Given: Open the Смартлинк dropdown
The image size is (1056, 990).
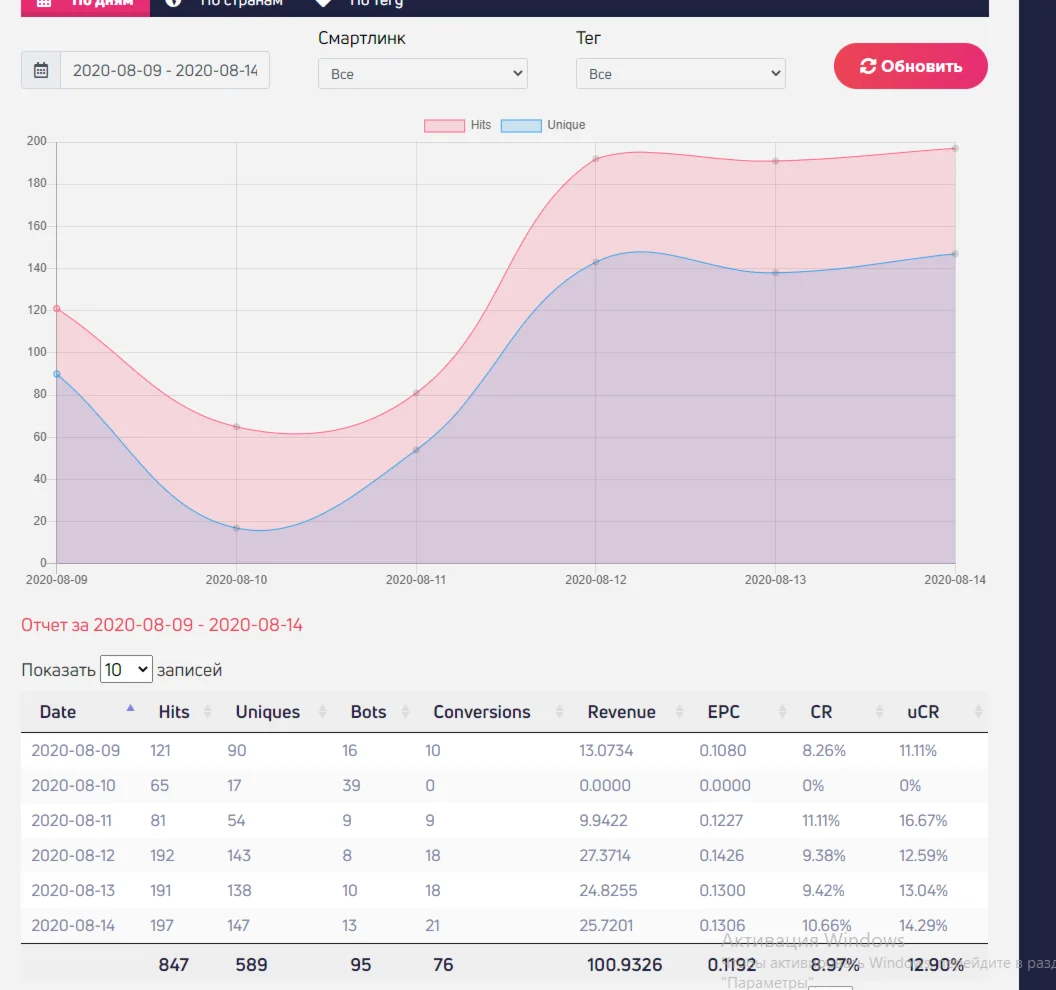Looking at the screenshot, I should 422,74.
